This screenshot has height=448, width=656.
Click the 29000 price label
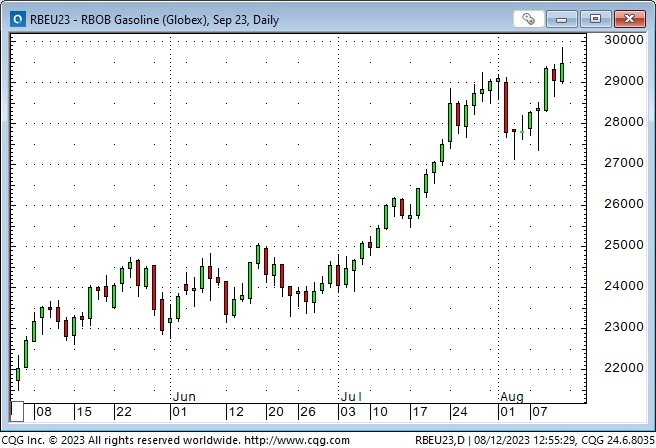click(624, 81)
